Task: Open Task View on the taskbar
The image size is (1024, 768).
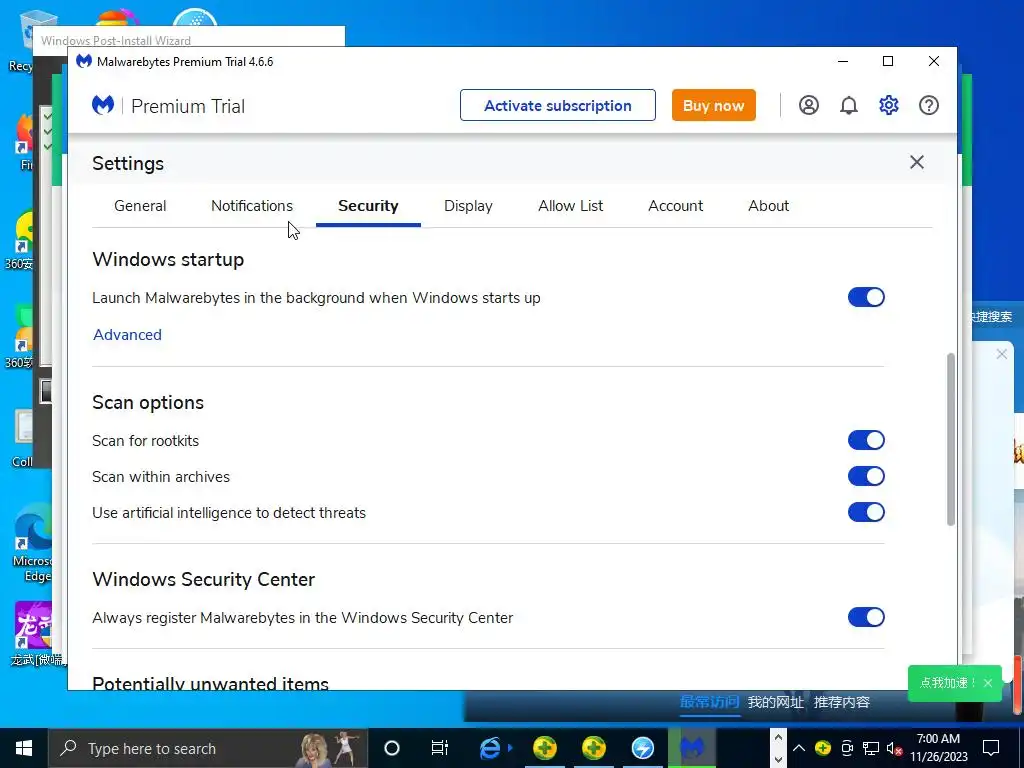Action: point(440,748)
